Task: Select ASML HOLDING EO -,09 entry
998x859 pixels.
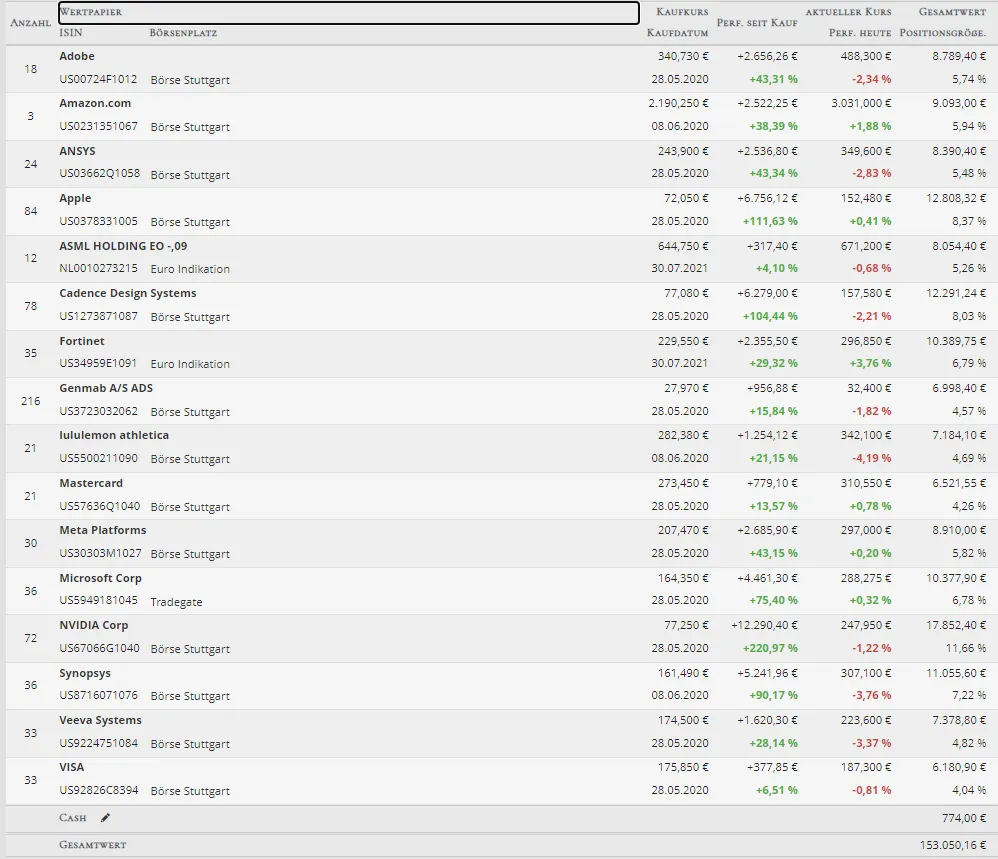Action: 123,246
